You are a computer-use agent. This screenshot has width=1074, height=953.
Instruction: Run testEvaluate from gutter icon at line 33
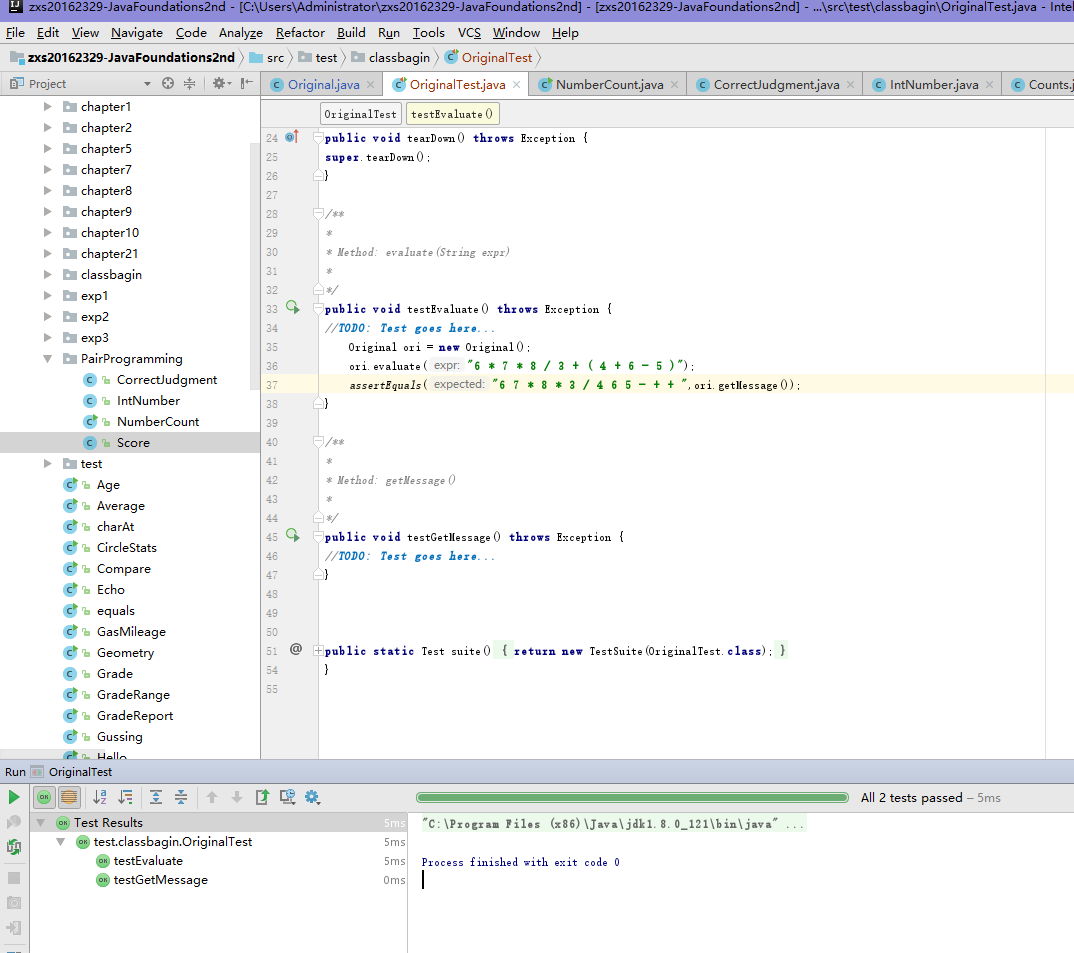(292, 308)
